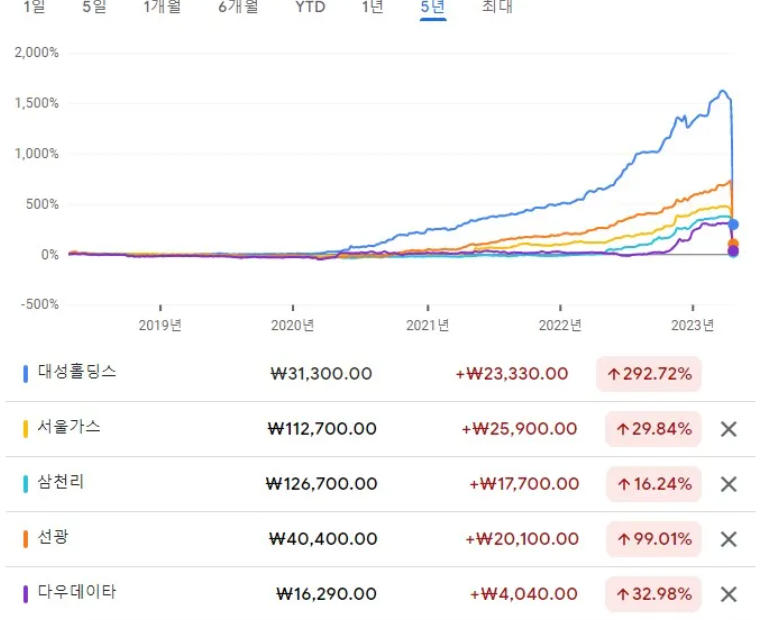Viewport: 763px width, 620px height.
Task: Click the blue 대성홀딩스 color marker
Action: pos(25,374)
